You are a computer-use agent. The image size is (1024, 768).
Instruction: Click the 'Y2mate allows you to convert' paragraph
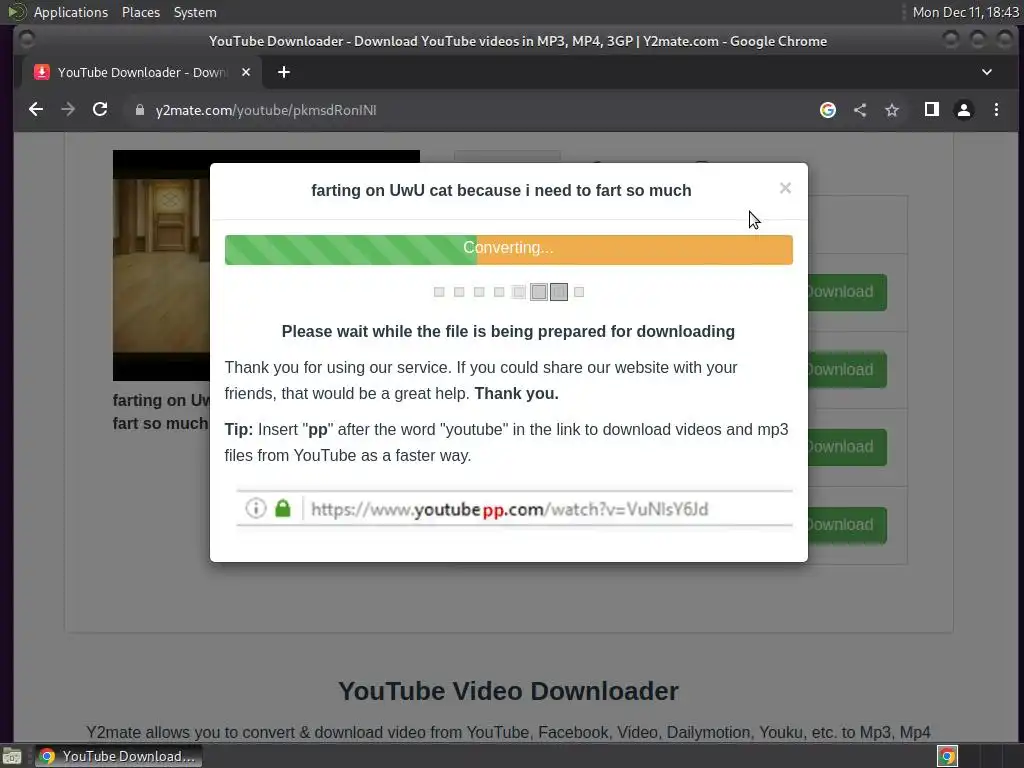click(x=508, y=733)
